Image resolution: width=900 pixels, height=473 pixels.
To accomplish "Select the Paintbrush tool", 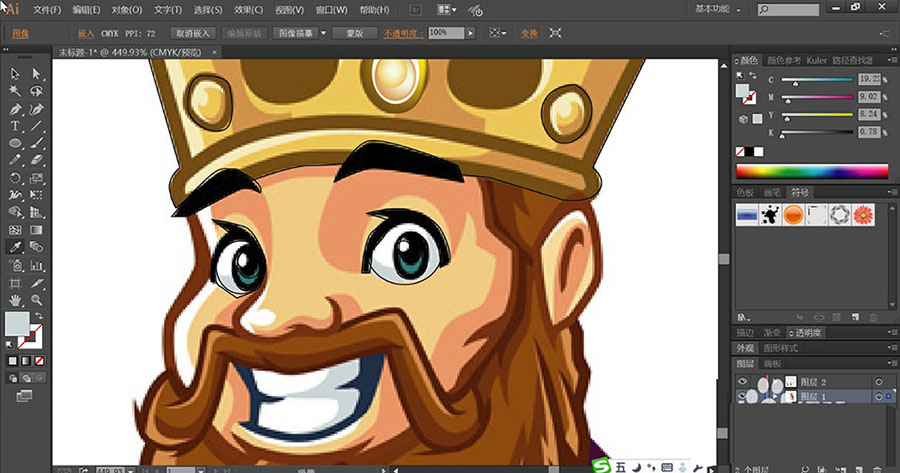I will pyautogui.click(x=36, y=143).
